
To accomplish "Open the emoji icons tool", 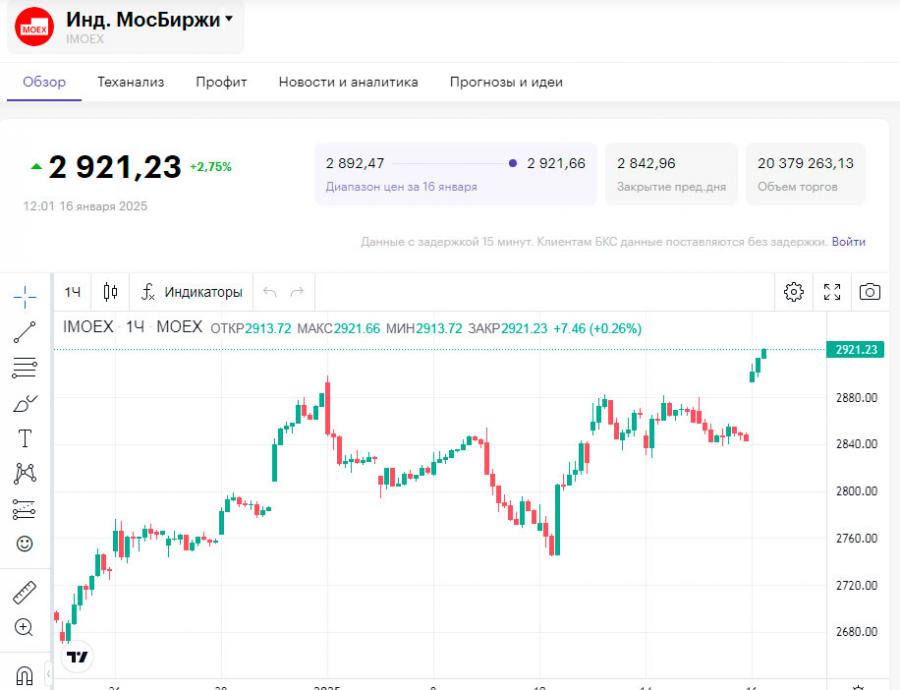I will click(25, 544).
